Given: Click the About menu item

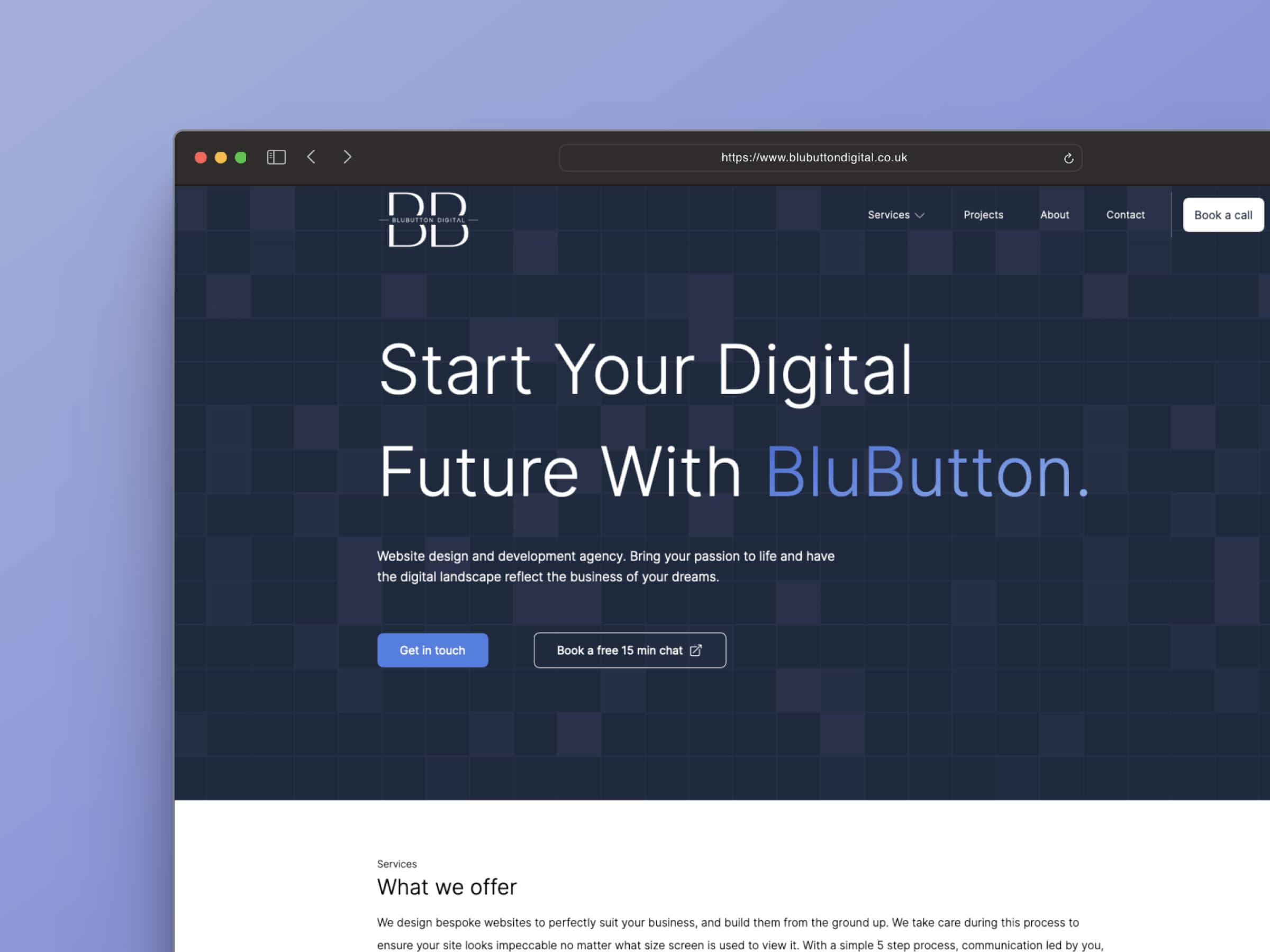Looking at the screenshot, I should [x=1055, y=214].
